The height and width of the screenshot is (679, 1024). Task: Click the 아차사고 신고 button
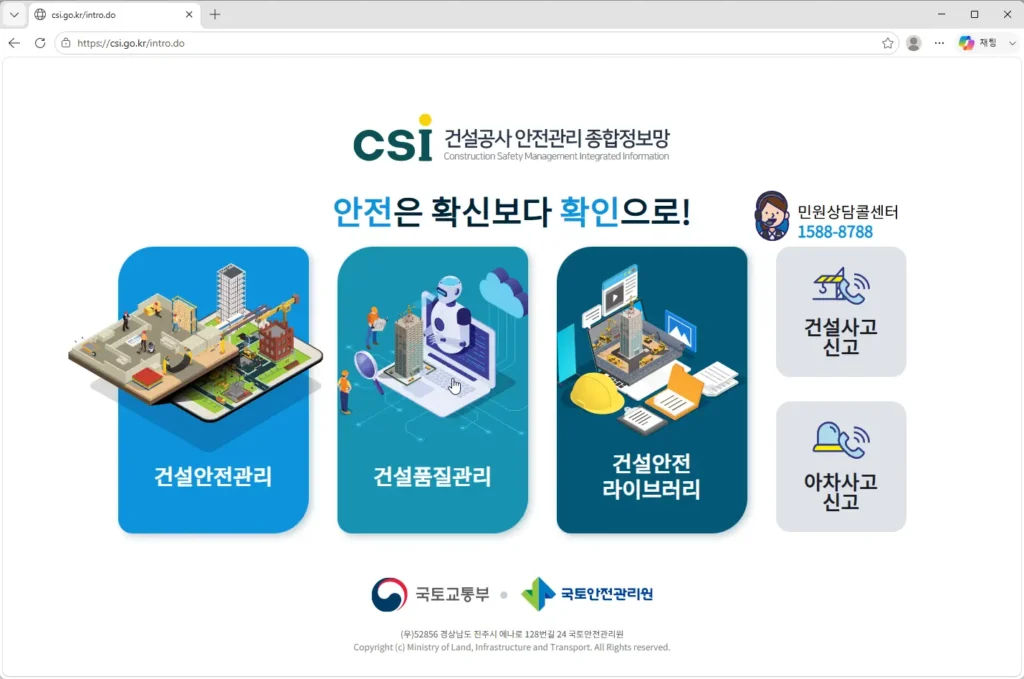[x=841, y=466]
